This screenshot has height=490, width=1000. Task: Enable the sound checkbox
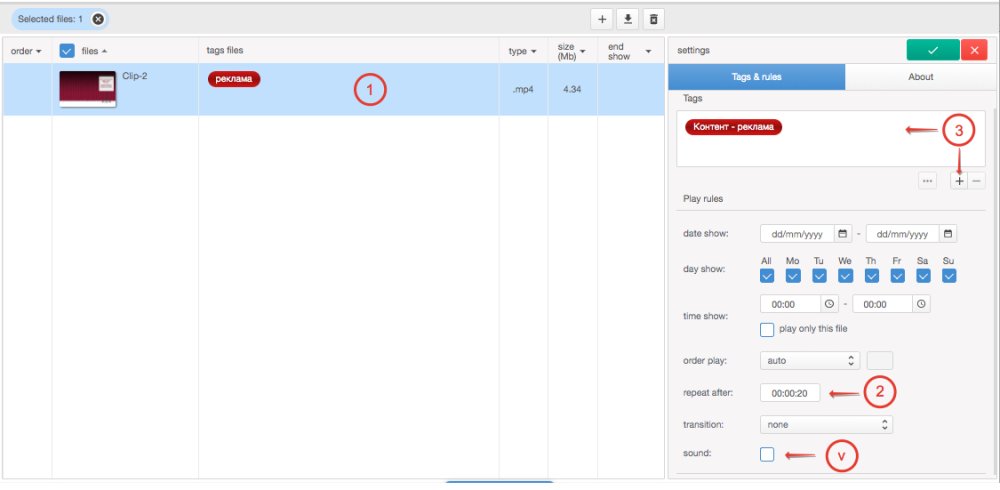(x=767, y=454)
